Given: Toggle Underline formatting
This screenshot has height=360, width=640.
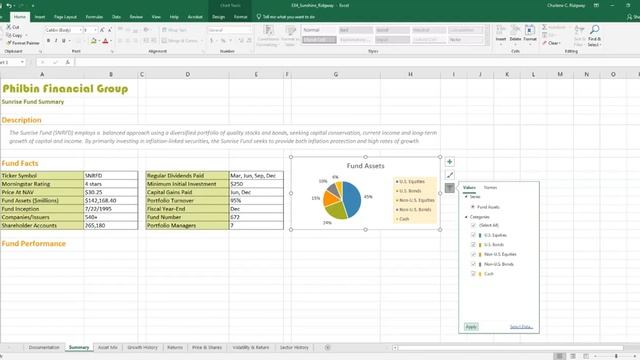Looking at the screenshot, I should point(63,41).
